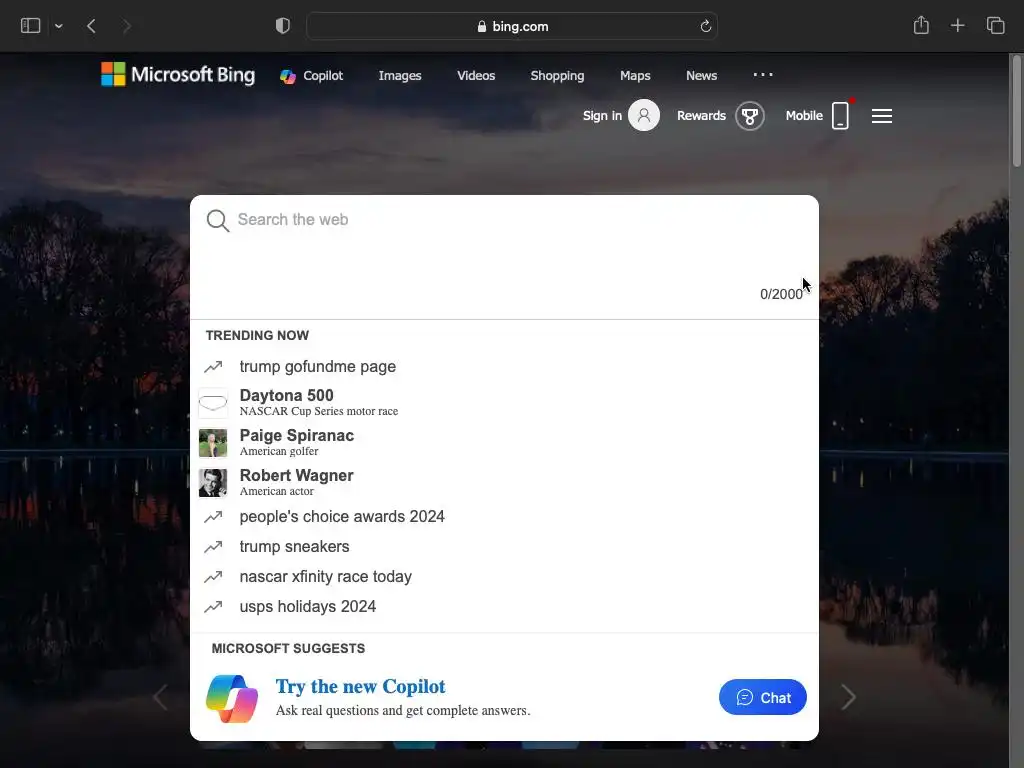Open the Images tab
Image resolution: width=1024 pixels, height=768 pixels.
click(x=400, y=76)
